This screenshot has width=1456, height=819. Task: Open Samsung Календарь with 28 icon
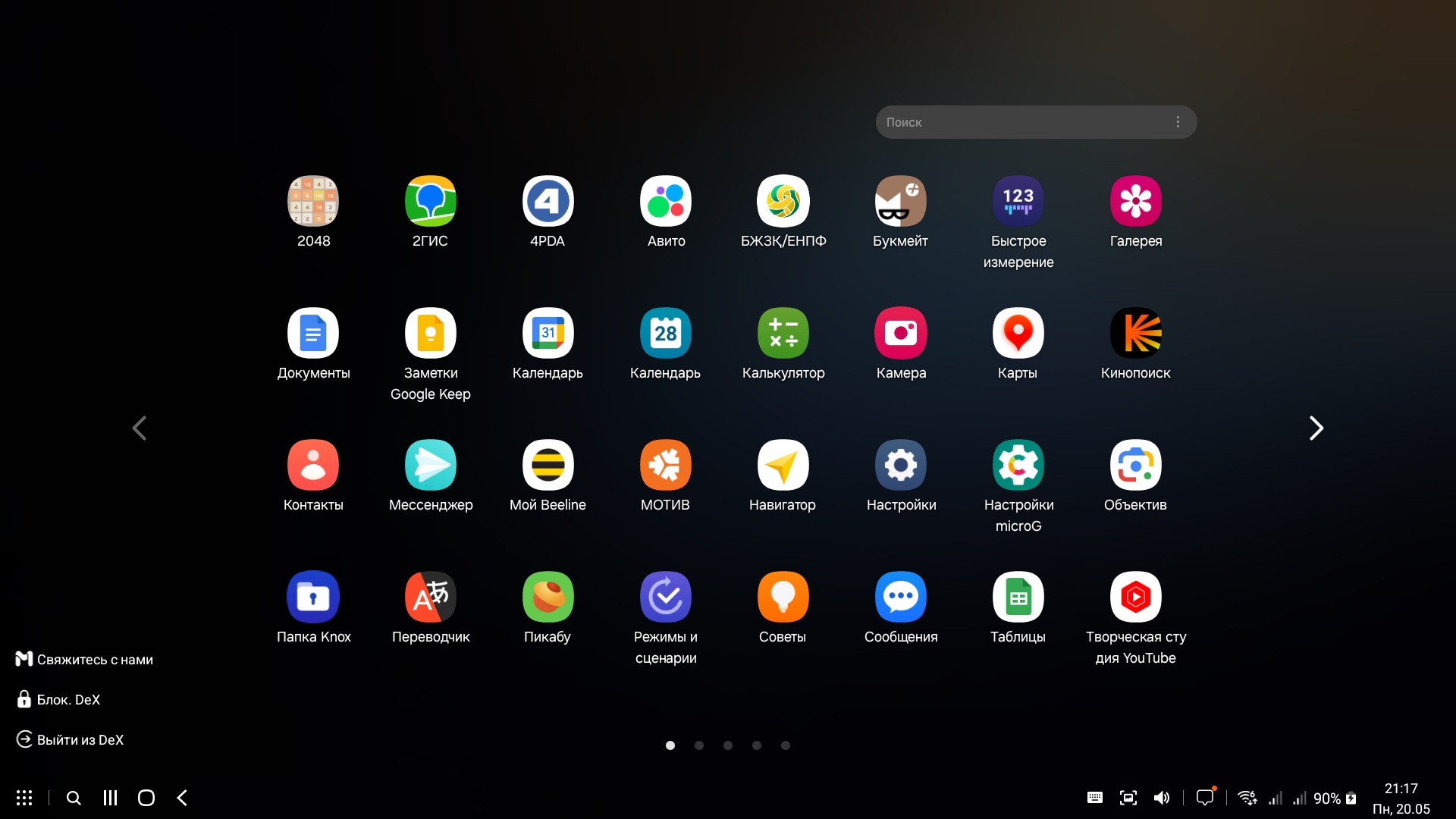666,333
